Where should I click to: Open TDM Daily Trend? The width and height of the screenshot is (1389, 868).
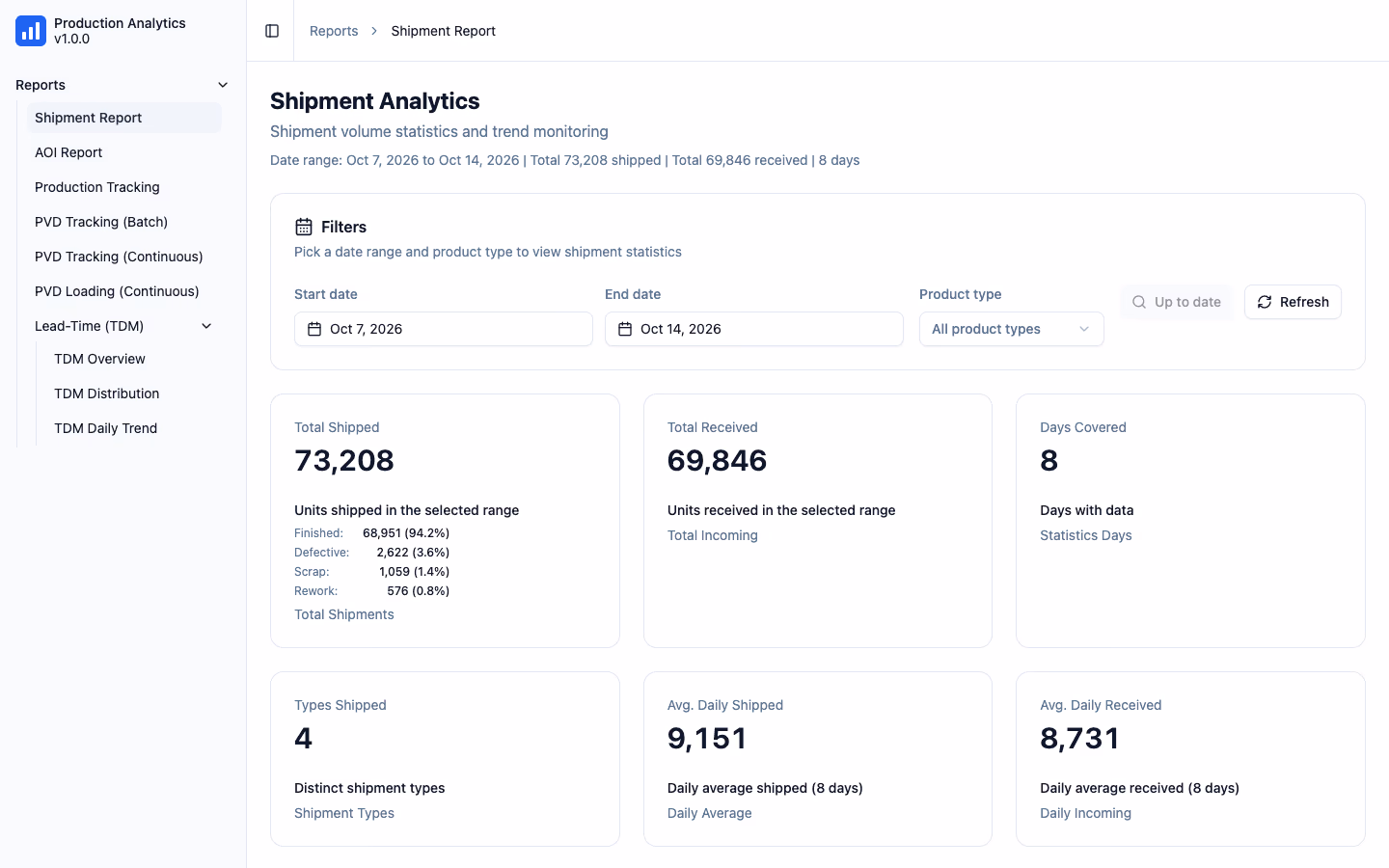(x=134, y=428)
